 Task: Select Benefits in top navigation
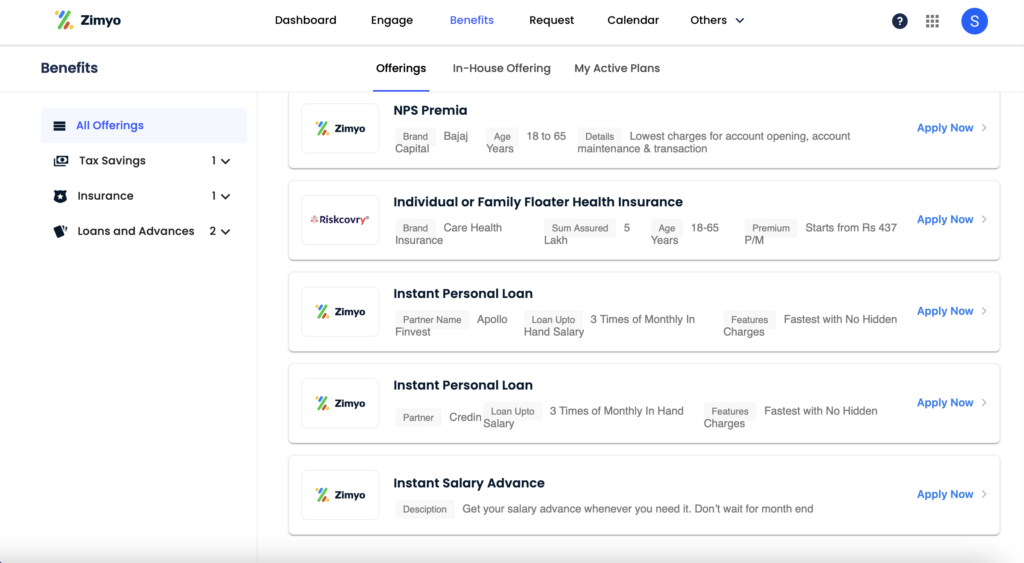tap(472, 20)
